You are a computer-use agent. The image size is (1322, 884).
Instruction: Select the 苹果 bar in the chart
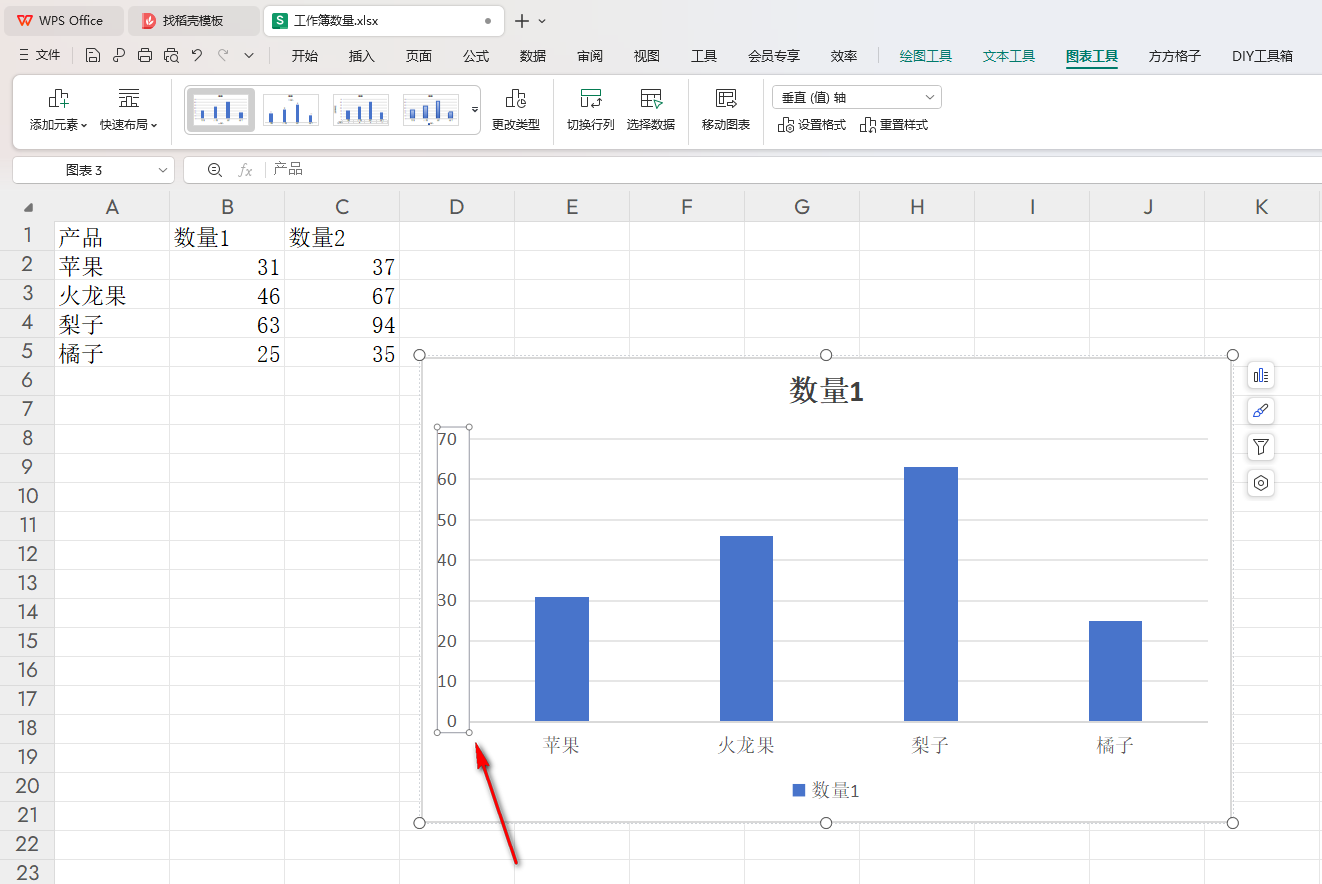coord(561,659)
